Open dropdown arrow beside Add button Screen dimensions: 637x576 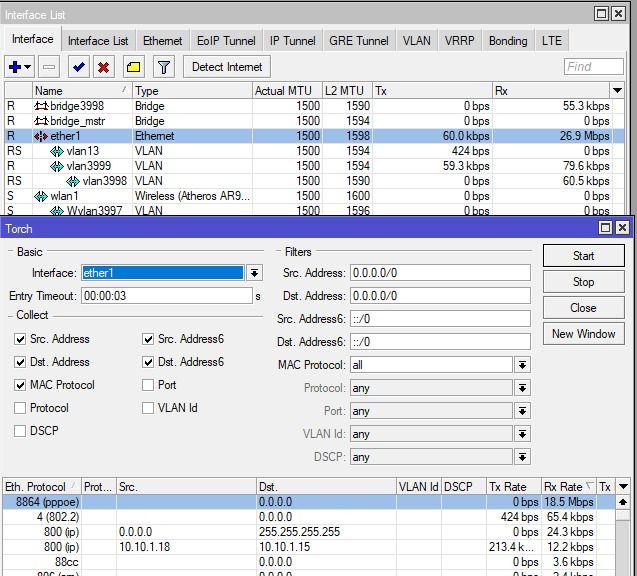pyautogui.click(x=28, y=67)
